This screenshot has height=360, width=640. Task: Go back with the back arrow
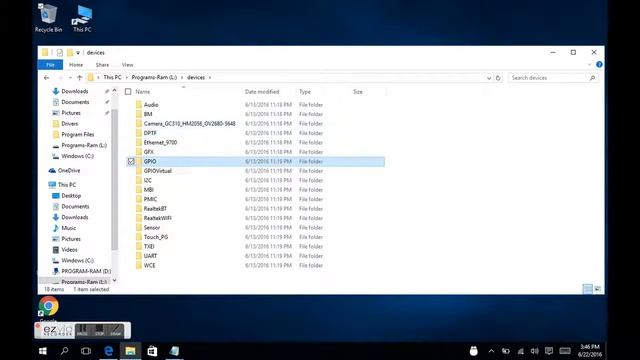(47, 78)
